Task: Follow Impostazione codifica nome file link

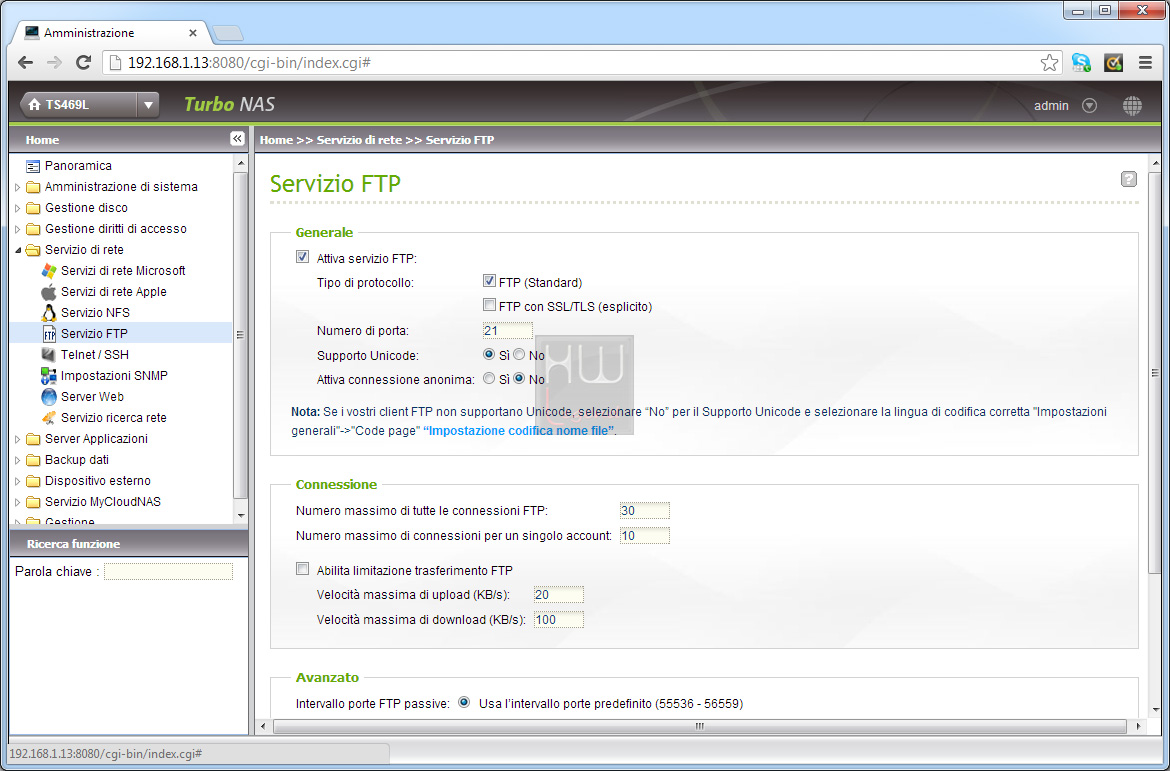Action: [519, 431]
